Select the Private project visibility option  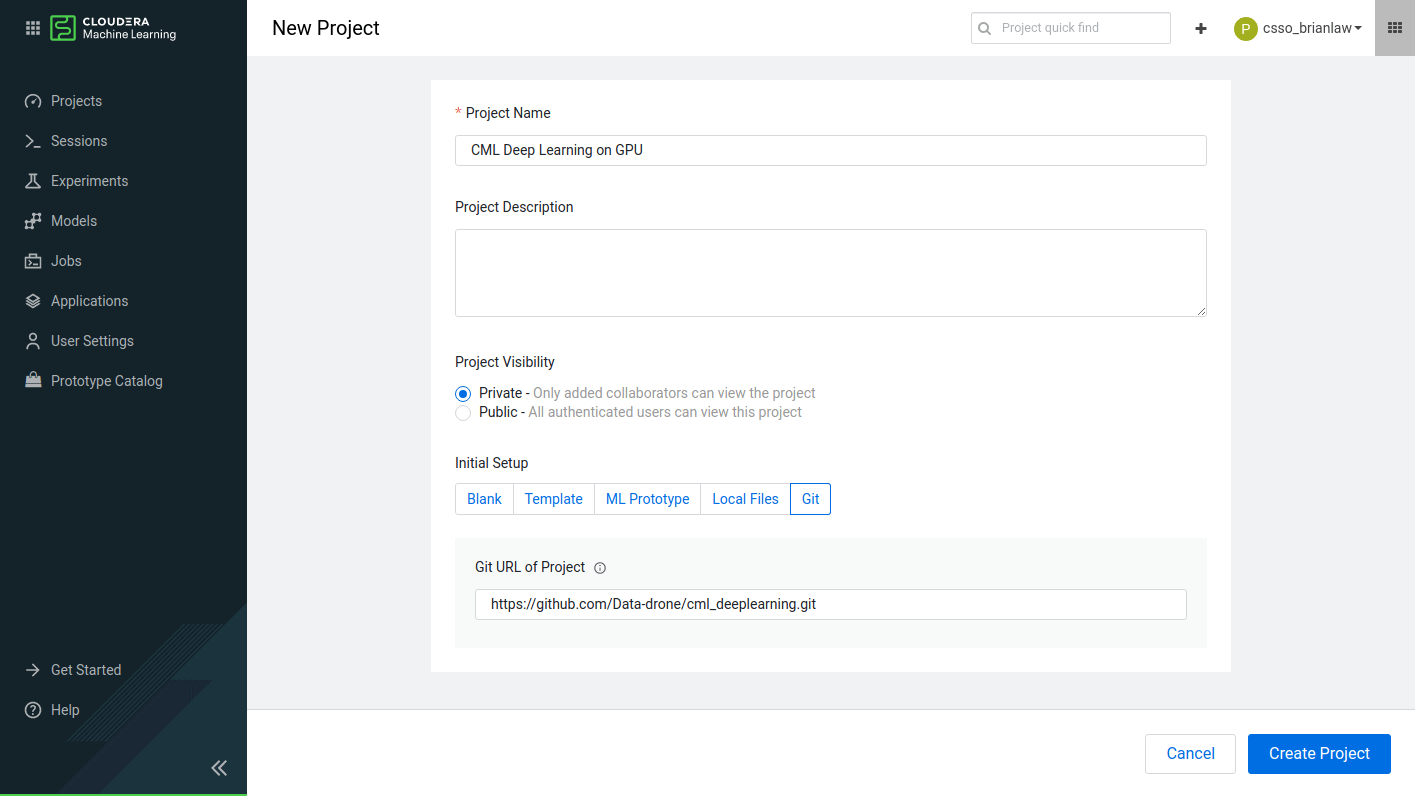click(462, 393)
